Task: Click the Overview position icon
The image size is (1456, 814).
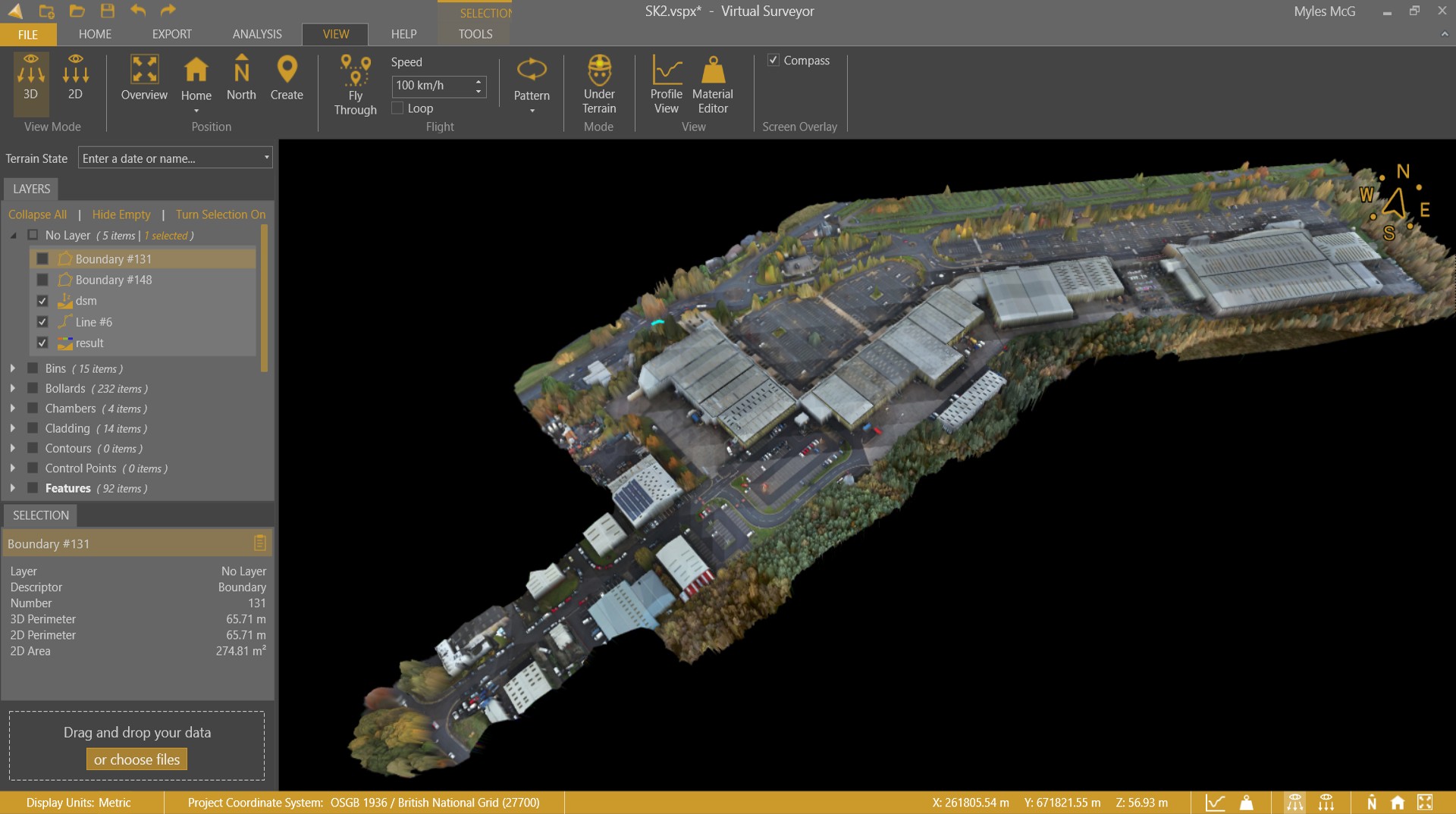Action: click(144, 78)
